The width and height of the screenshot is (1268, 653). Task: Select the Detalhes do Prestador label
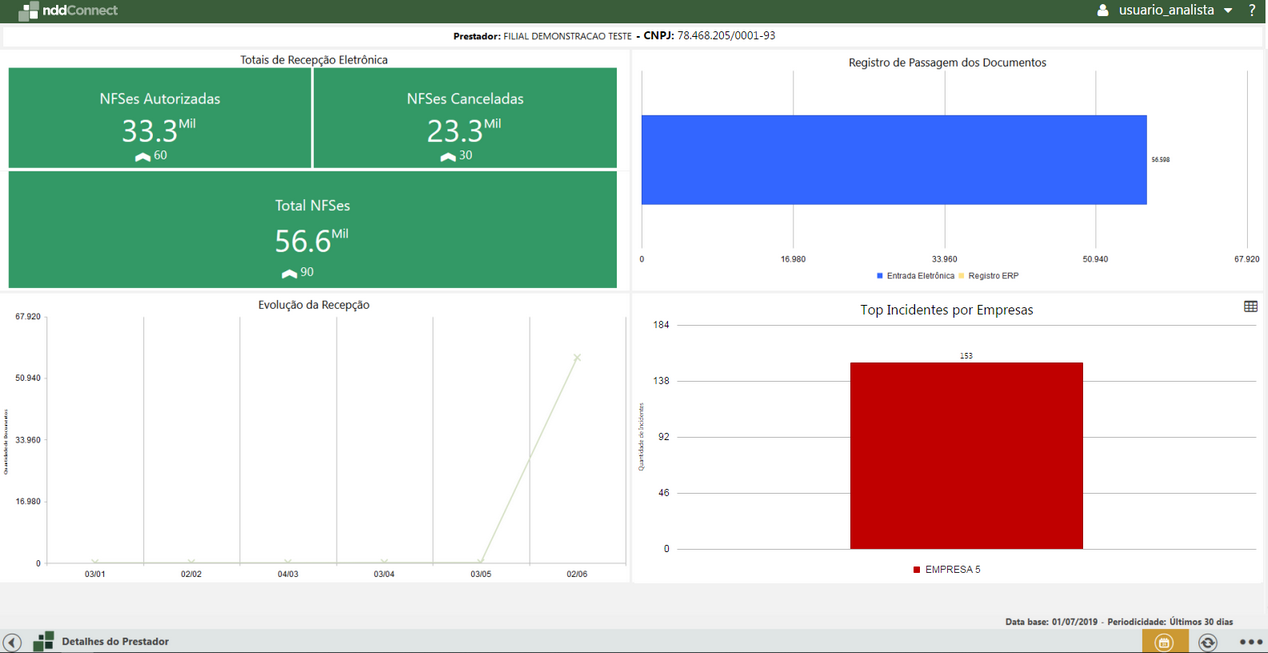(115, 641)
